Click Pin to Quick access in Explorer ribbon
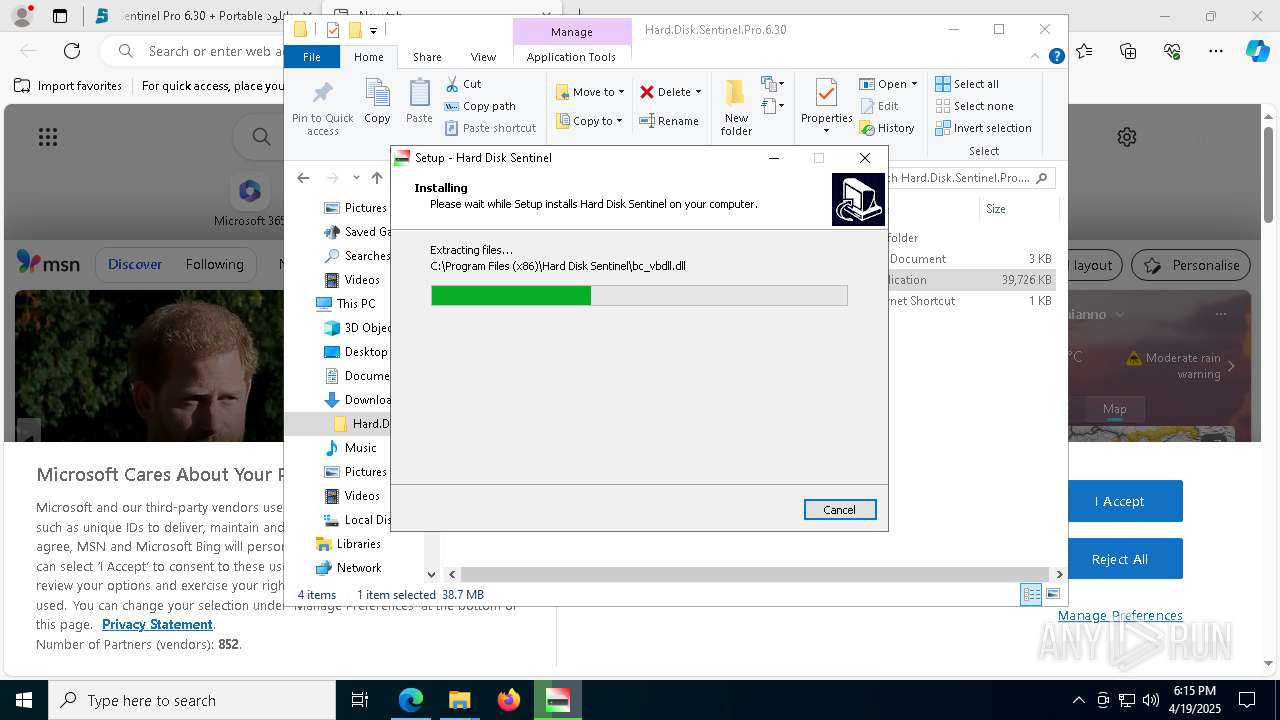 pyautogui.click(x=322, y=109)
